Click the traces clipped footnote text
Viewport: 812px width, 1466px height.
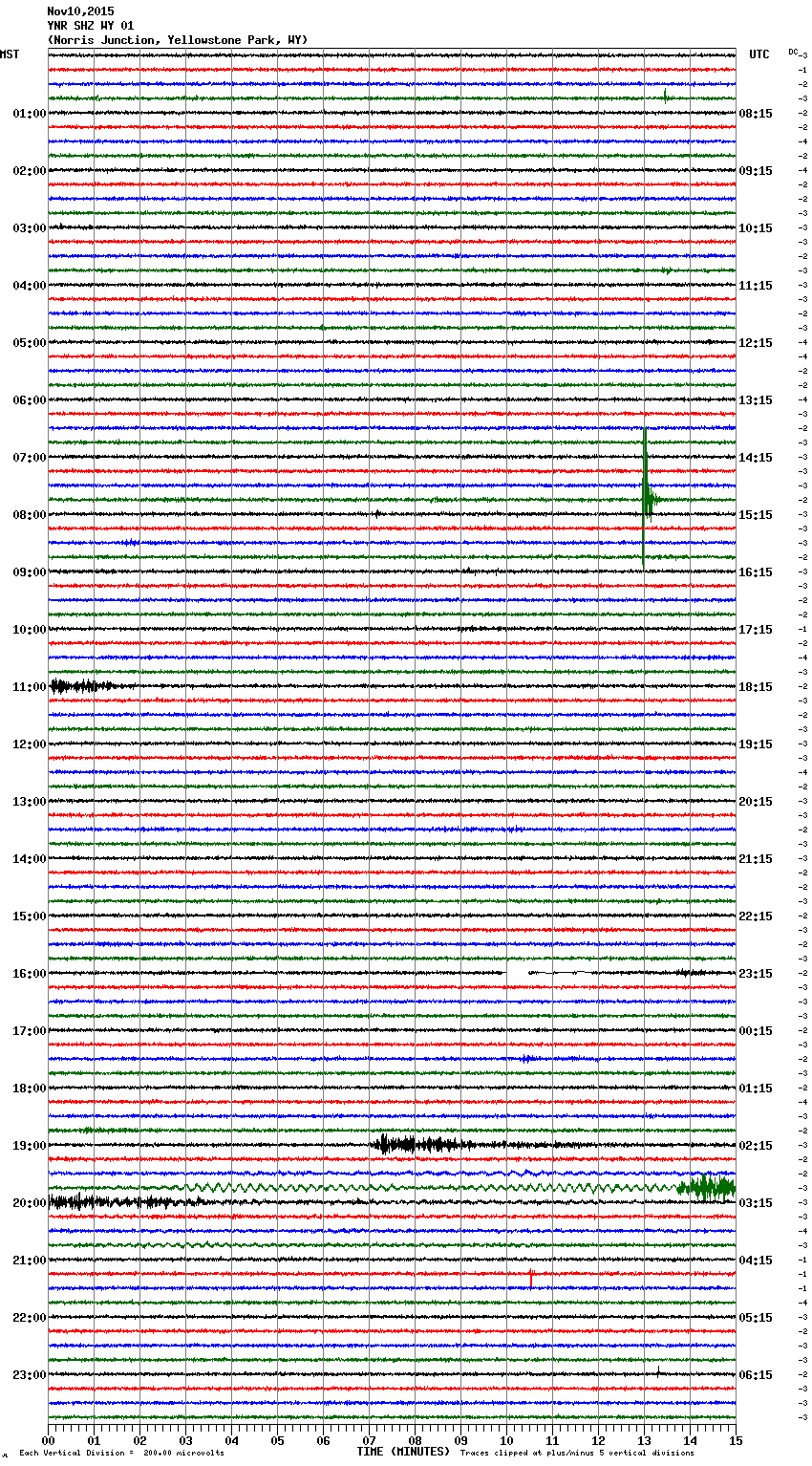click(577, 1453)
